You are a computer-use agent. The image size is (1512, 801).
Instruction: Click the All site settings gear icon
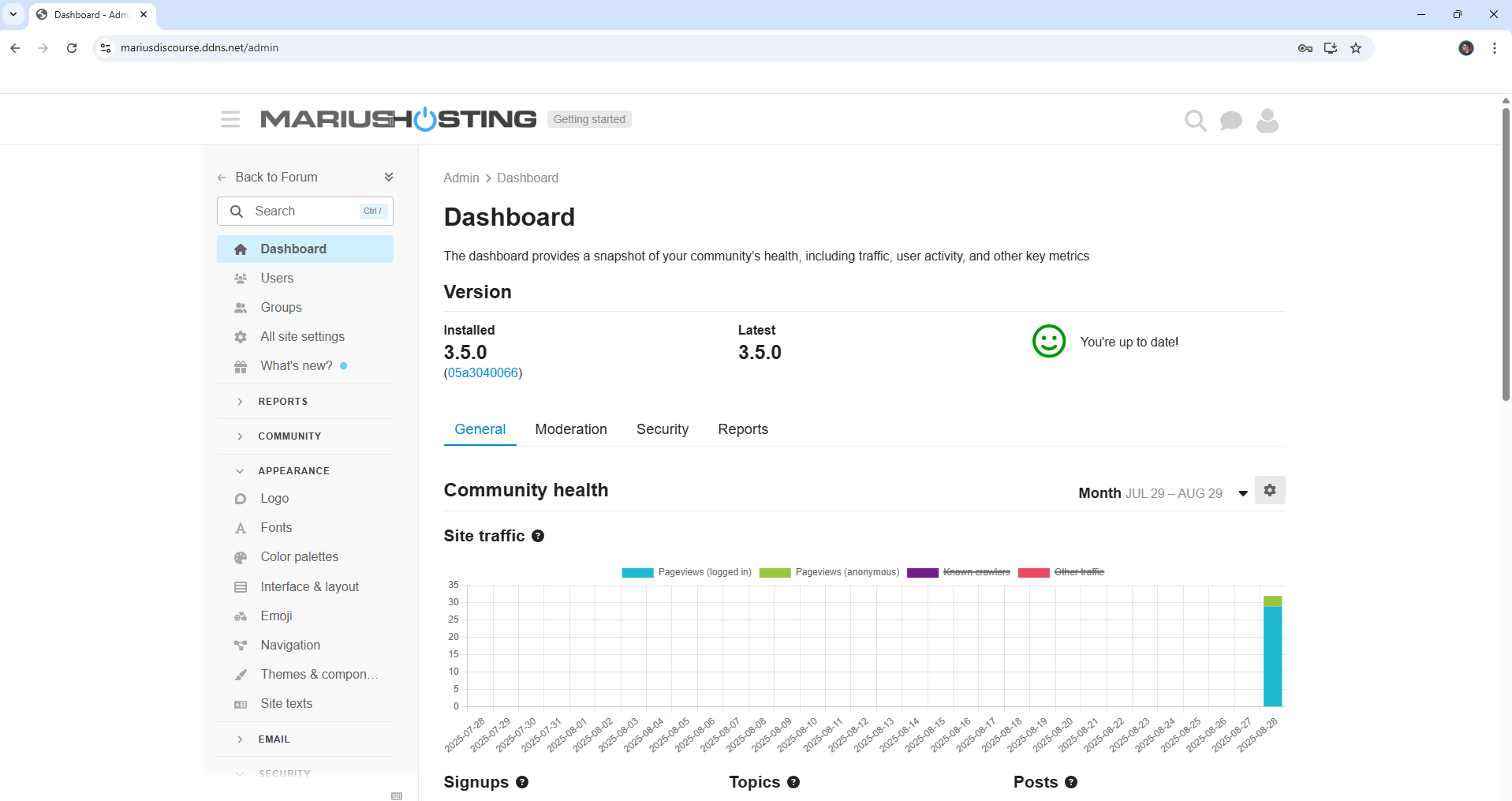(x=241, y=337)
